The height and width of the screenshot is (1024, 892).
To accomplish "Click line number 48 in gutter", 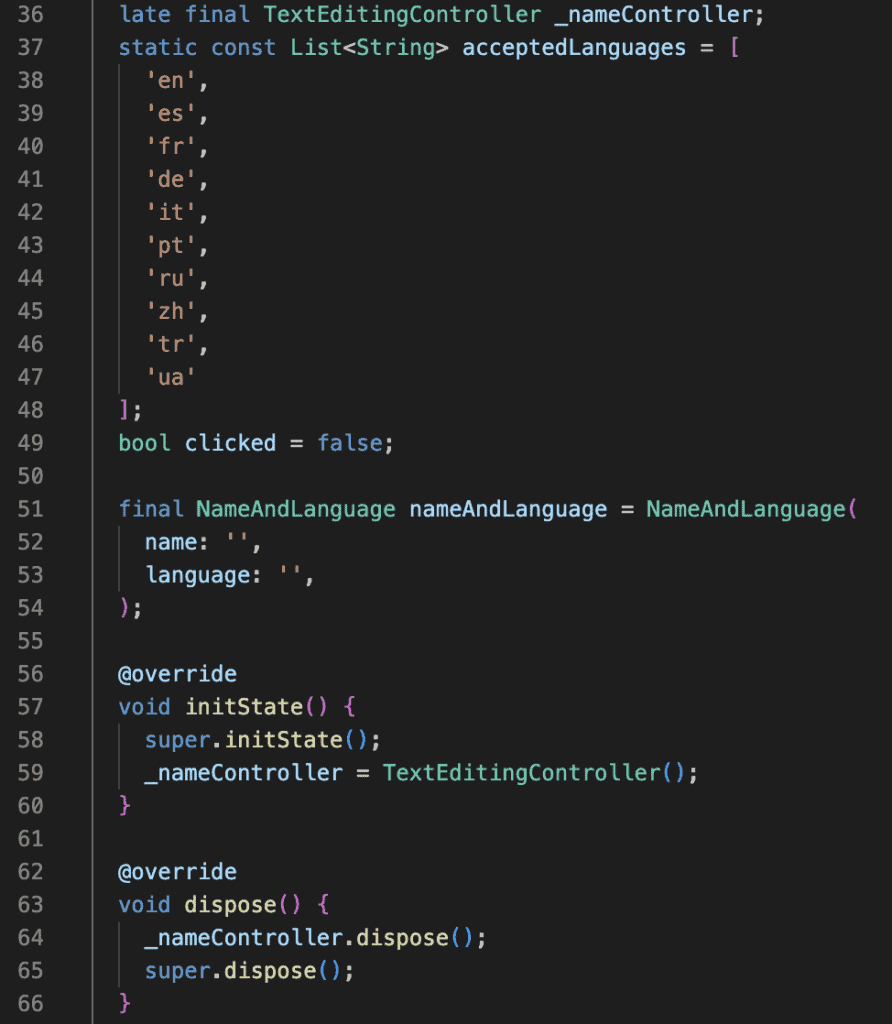I will tap(30, 410).
